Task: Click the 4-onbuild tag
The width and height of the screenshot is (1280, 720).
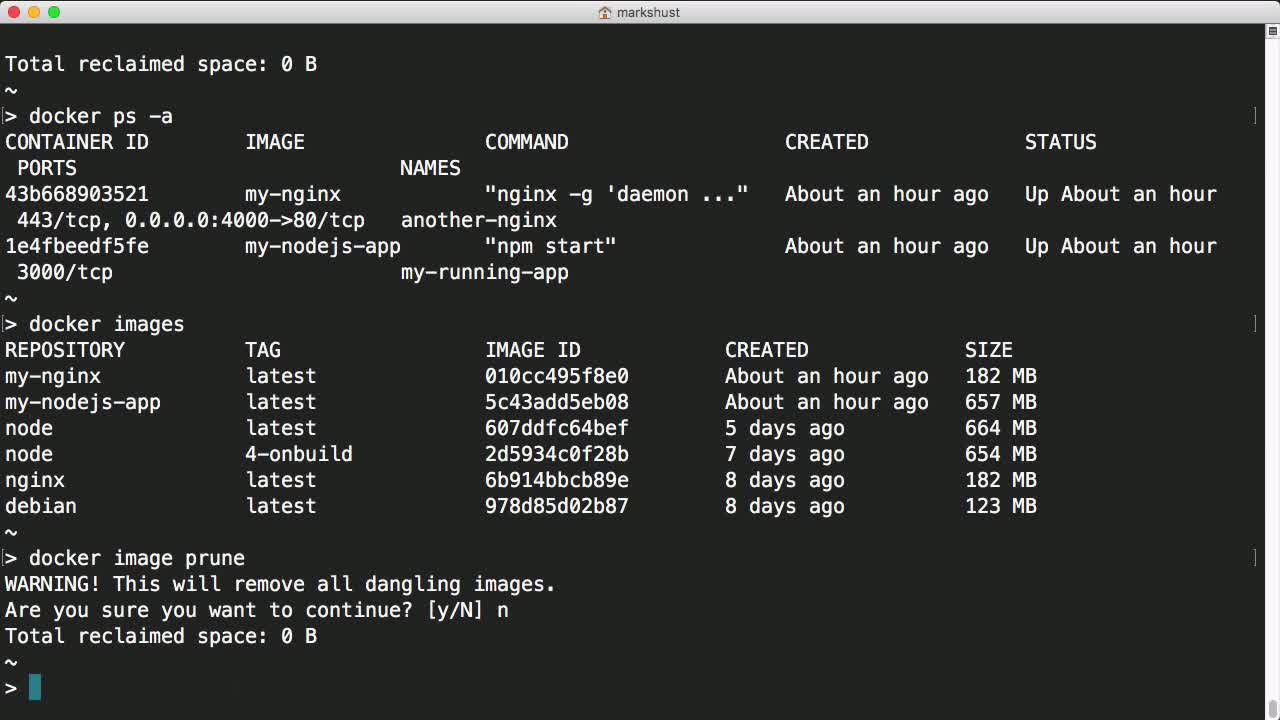Action: [299, 454]
